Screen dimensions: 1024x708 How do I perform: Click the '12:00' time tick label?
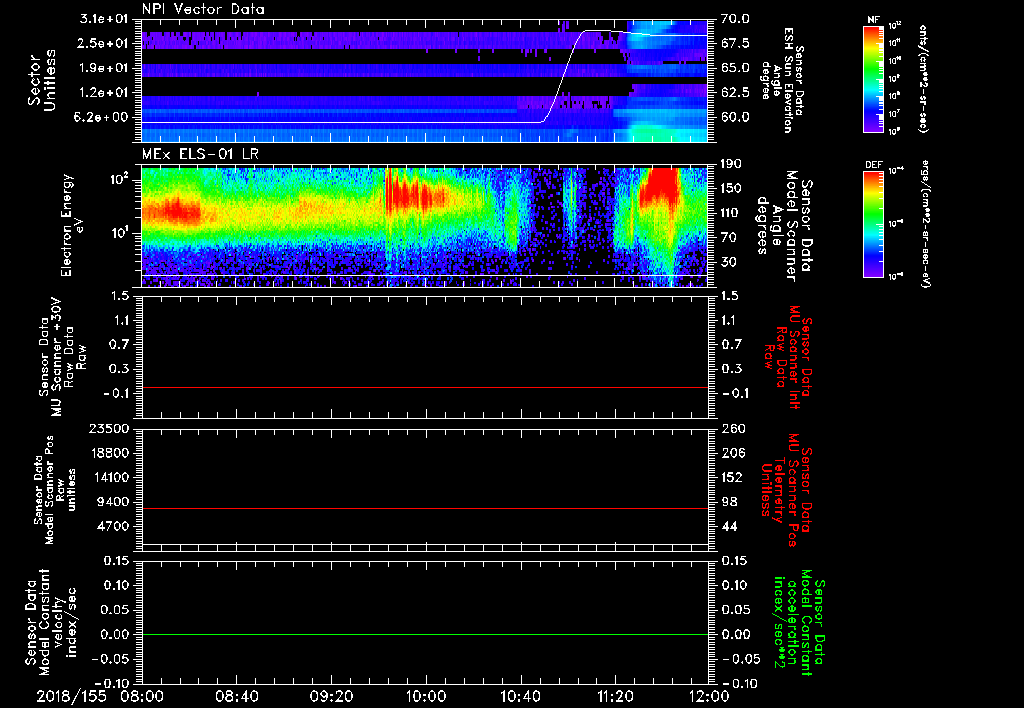[x=709, y=696]
